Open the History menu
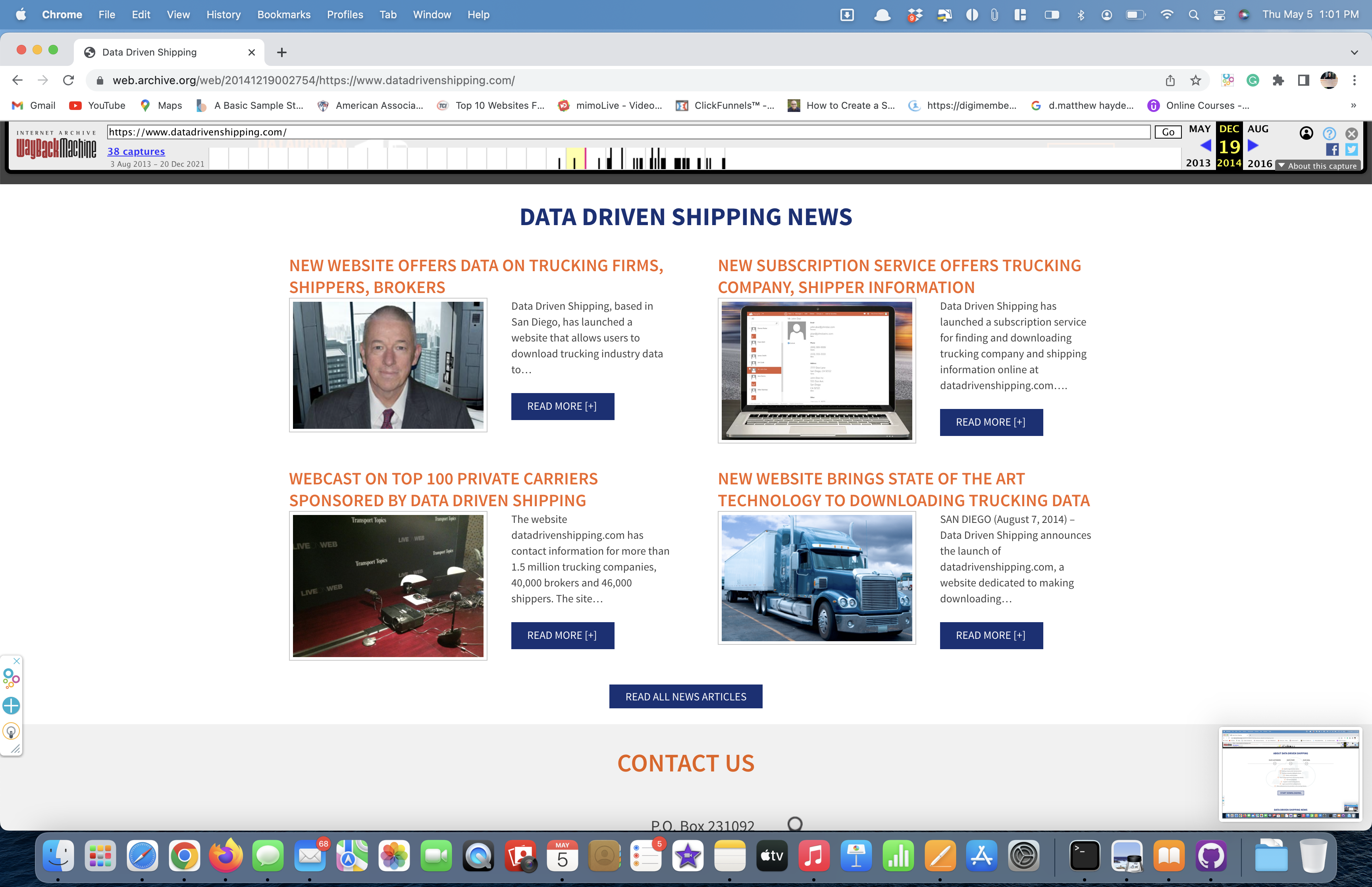Viewport: 1372px width, 887px height. click(223, 15)
